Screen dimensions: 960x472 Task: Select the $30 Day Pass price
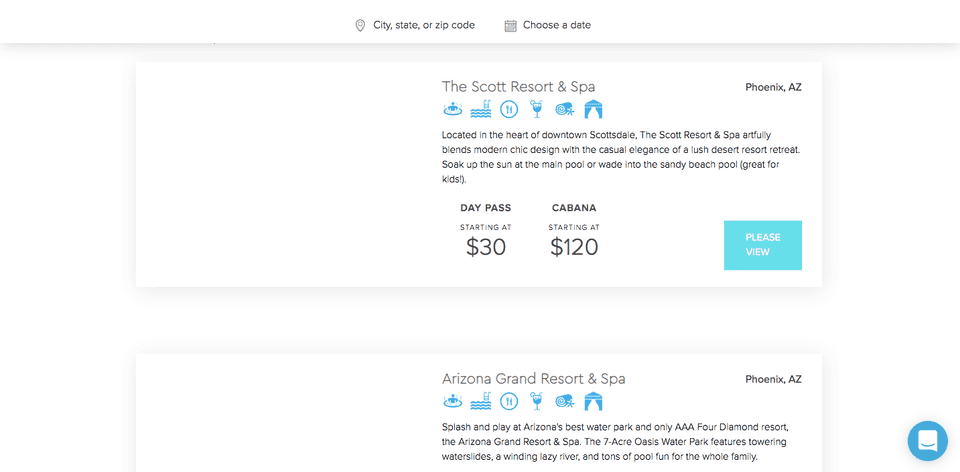click(x=486, y=247)
